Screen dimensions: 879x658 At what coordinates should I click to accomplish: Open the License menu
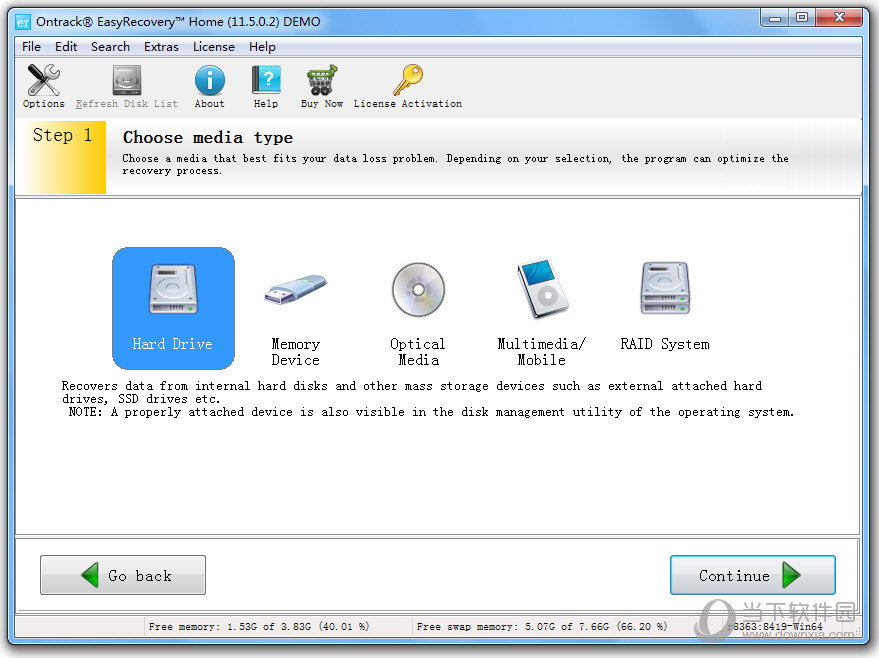coord(214,47)
